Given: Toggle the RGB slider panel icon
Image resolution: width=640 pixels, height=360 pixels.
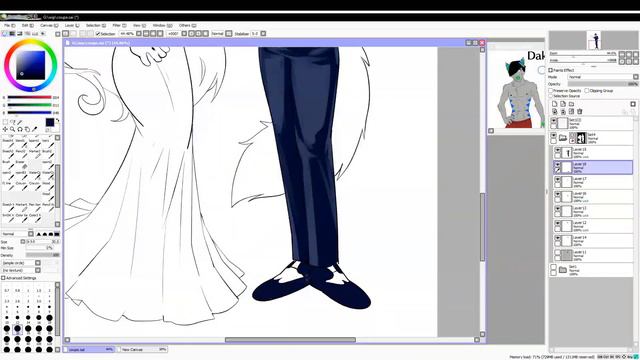Looking at the screenshot, I should coord(12,33).
